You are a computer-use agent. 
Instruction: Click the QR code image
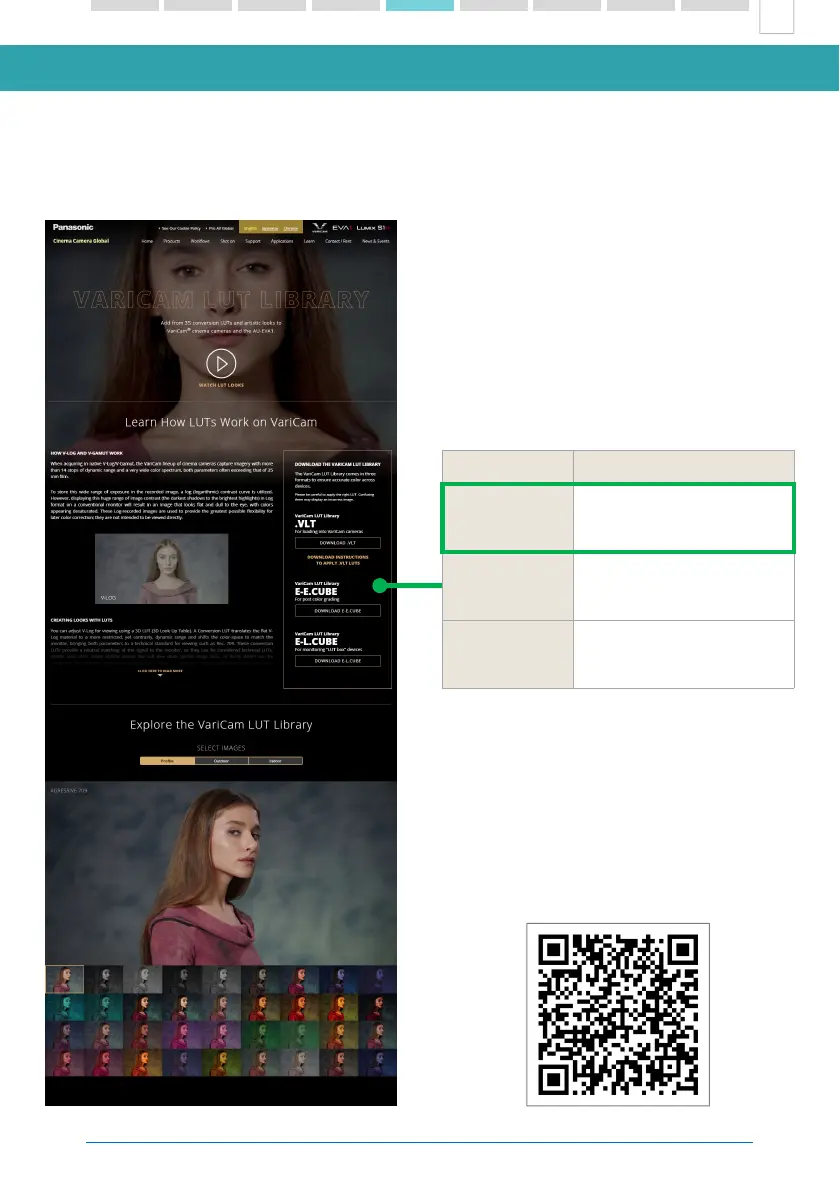point(618,1015)
